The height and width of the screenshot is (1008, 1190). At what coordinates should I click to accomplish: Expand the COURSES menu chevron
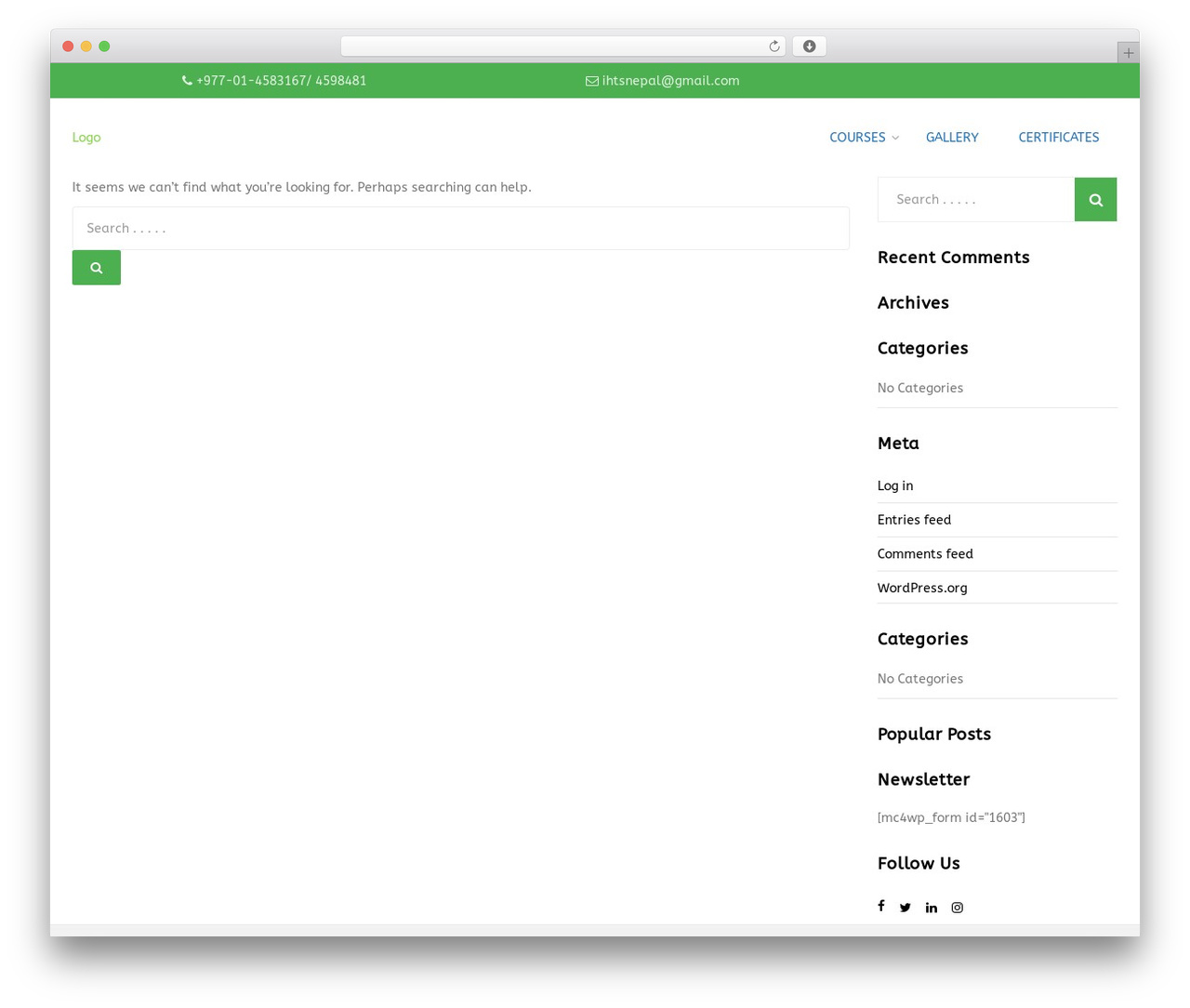click(x=895, y=138)
